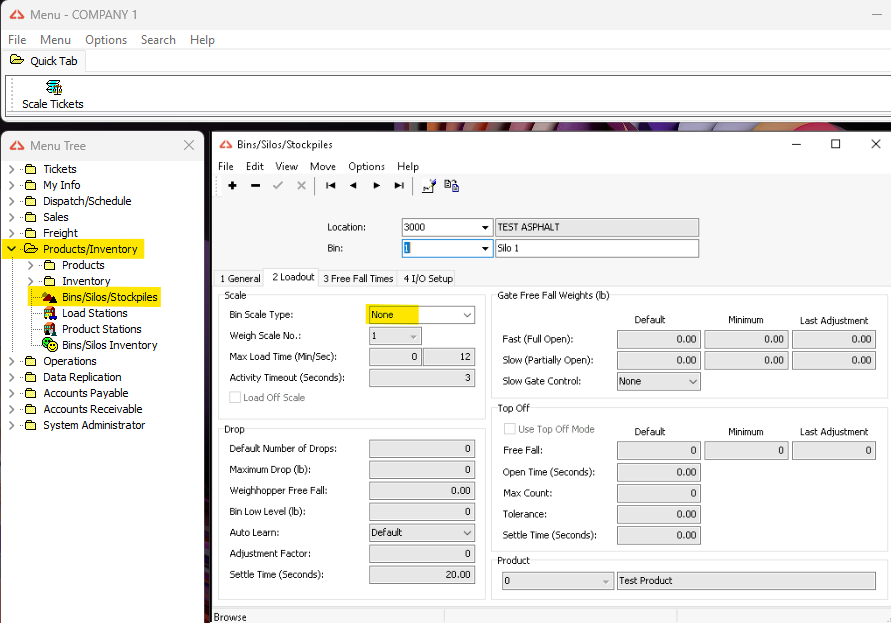
Task: Click the Settle Time 20.00 drop field
Action: pyautogui.click(x=422, y=575)
